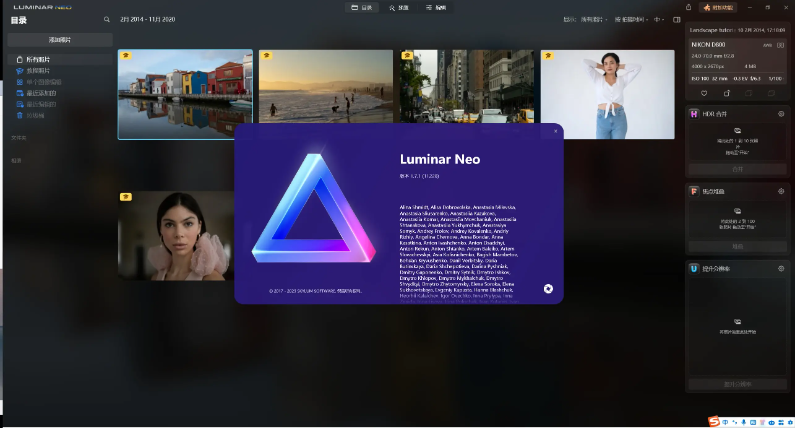Toggle the right side panel icon
The image size is (795, 428).
676,19
